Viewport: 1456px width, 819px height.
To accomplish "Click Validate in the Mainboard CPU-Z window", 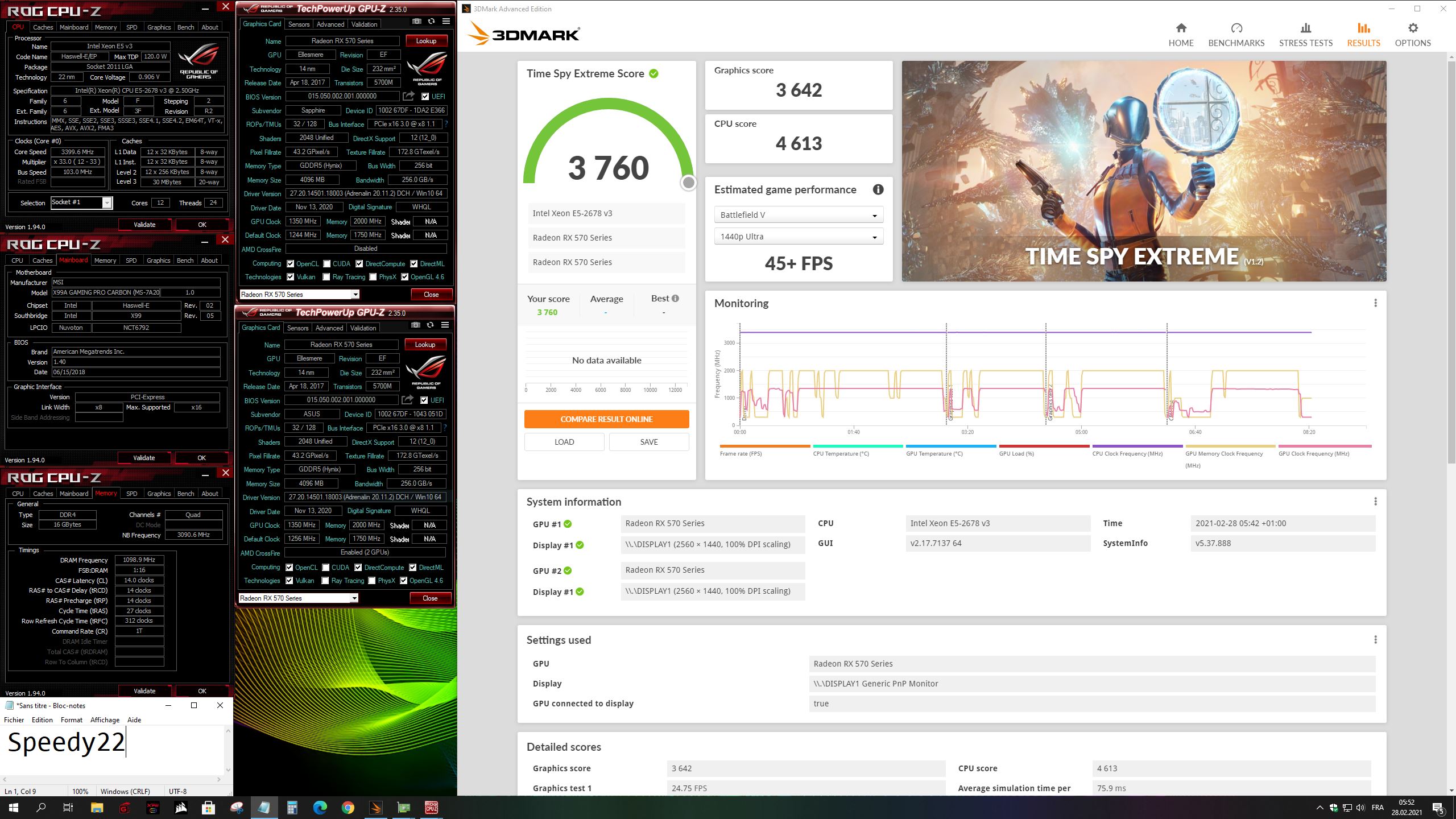I will click(x=144, y=458).
